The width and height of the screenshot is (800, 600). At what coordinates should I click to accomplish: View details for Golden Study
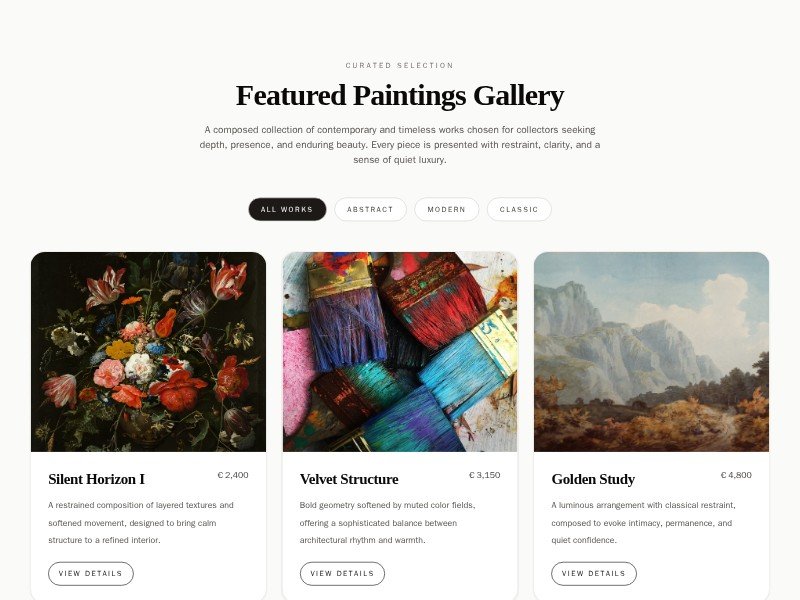(x=594, y=573)
